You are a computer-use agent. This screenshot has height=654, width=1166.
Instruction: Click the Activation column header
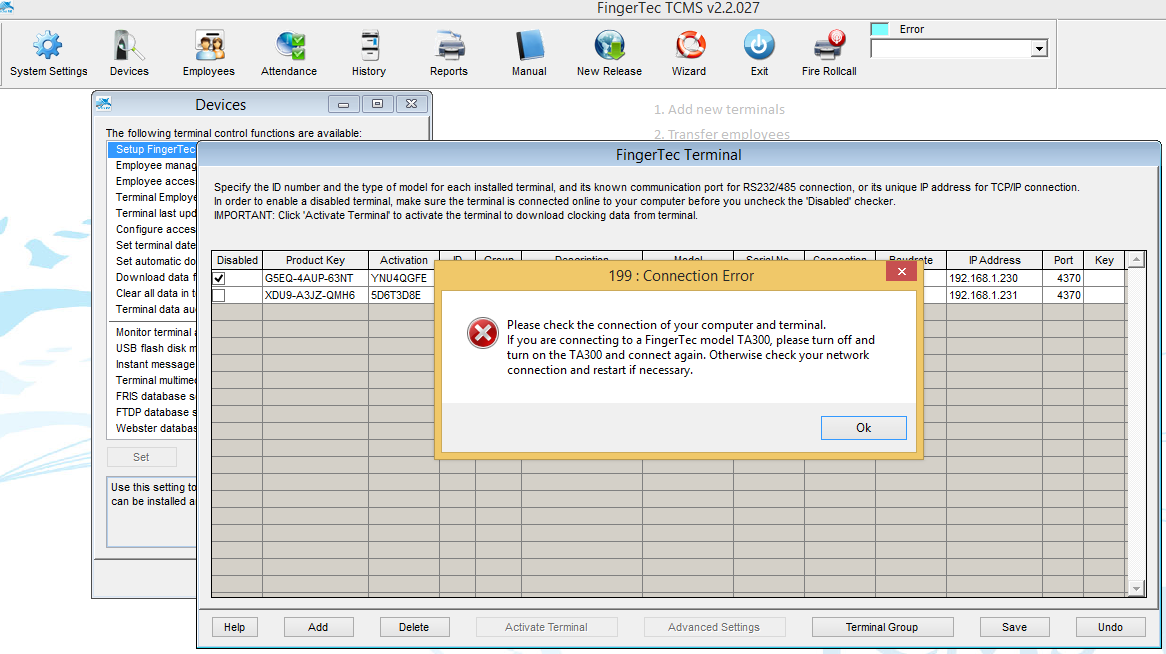404,260
